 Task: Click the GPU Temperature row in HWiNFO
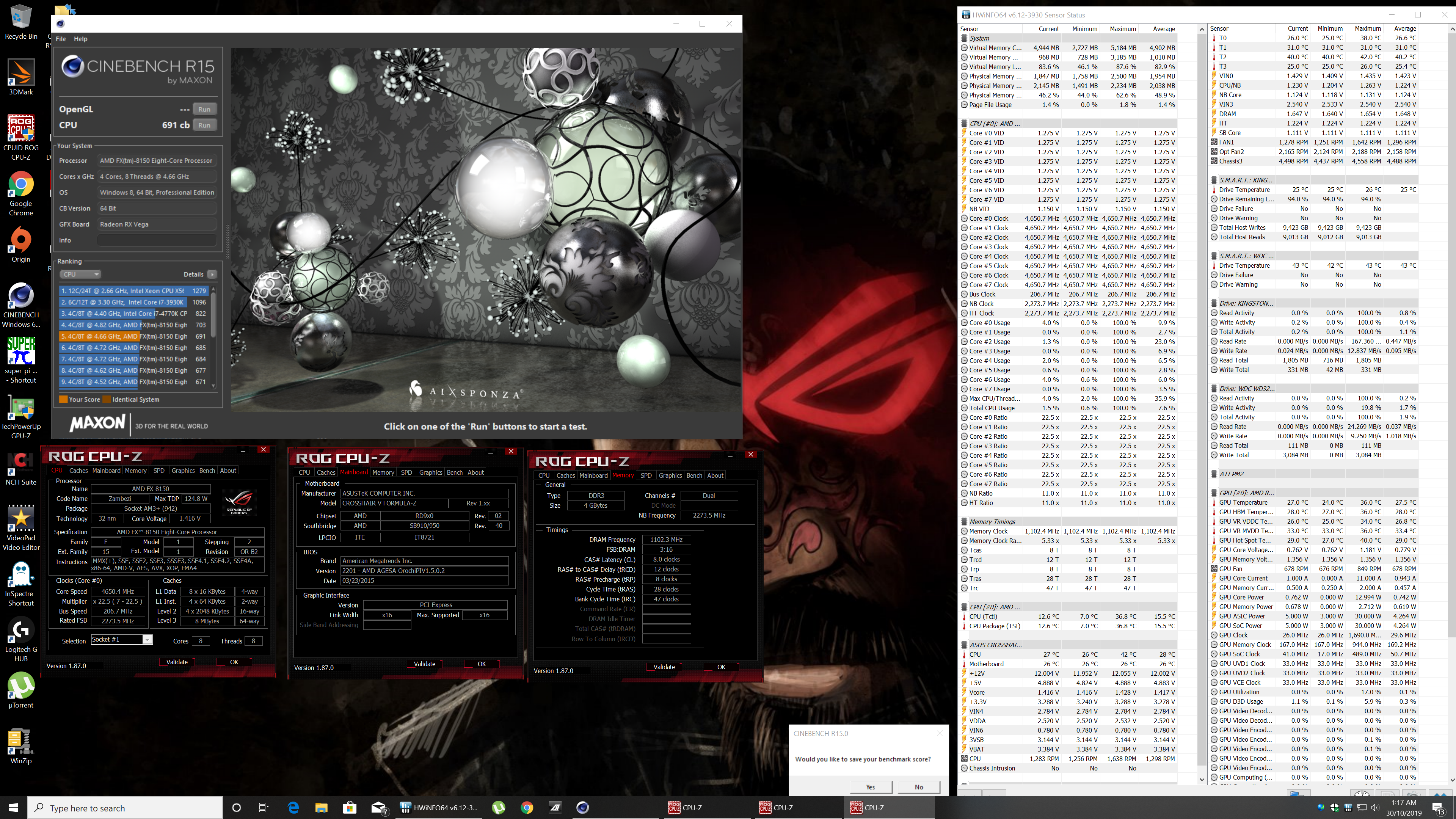point(1314,502)
